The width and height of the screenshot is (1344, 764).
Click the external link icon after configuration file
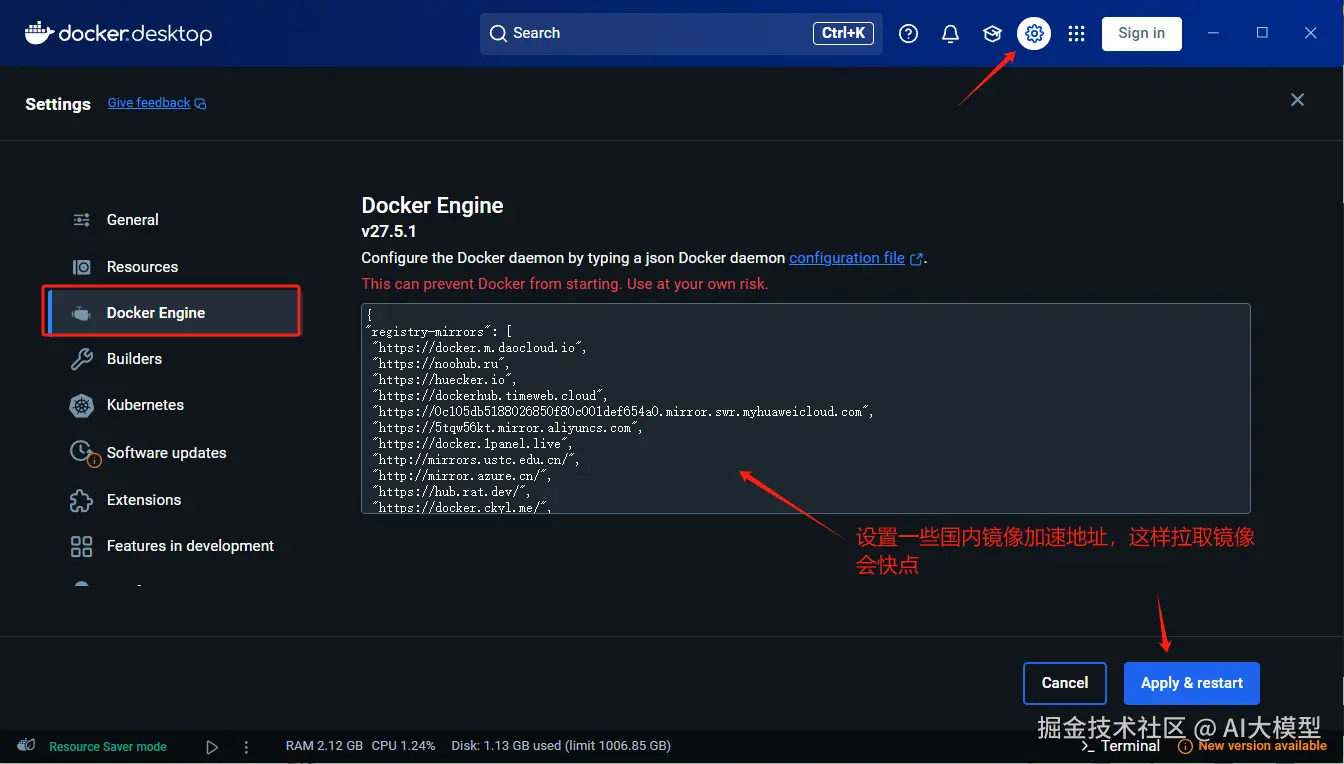[916, 258]
